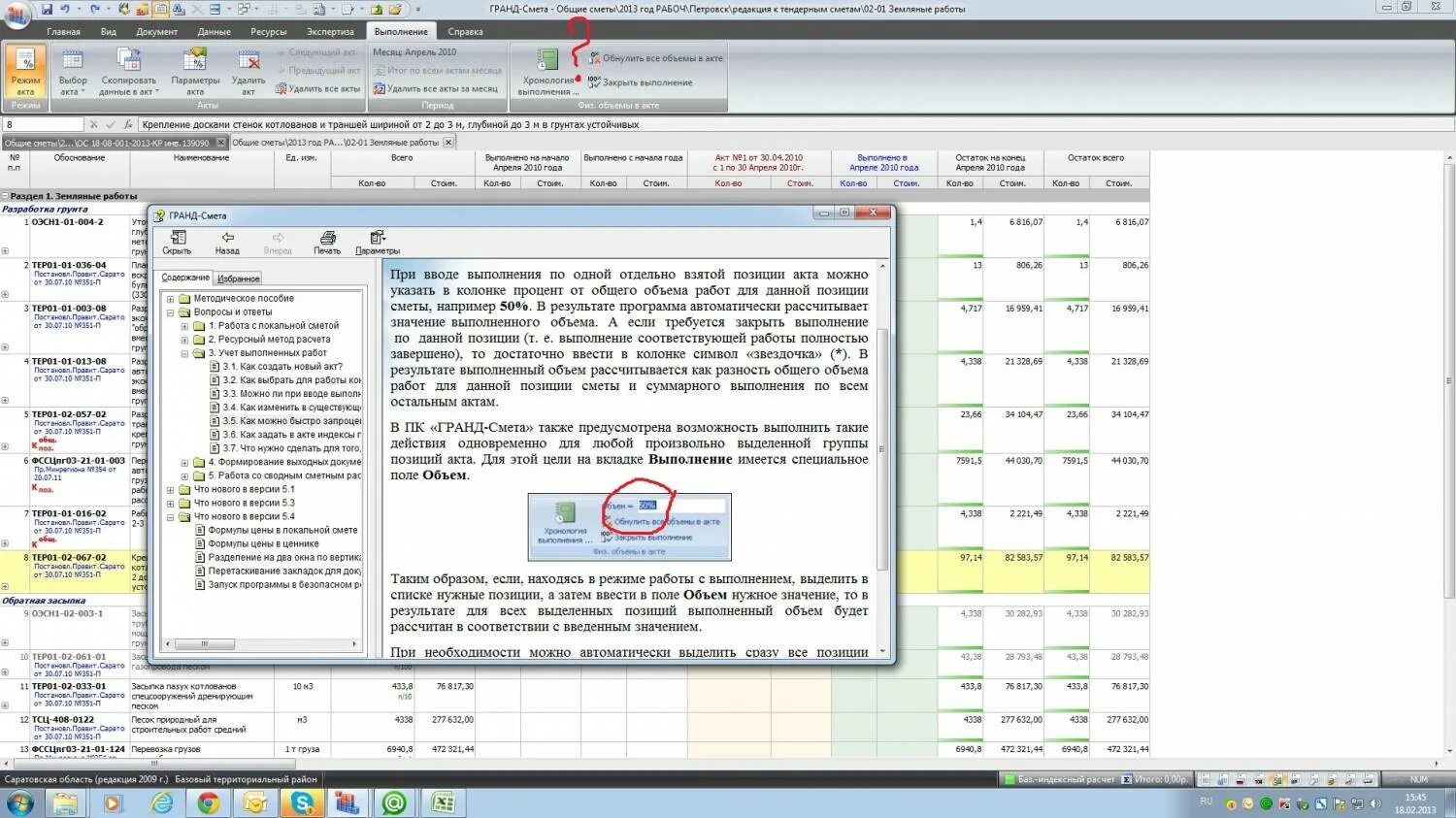1456x818 pixels.
Task: Click Баз.-индексный расчет in the status bar
Action: click(x=1059, y=779)
